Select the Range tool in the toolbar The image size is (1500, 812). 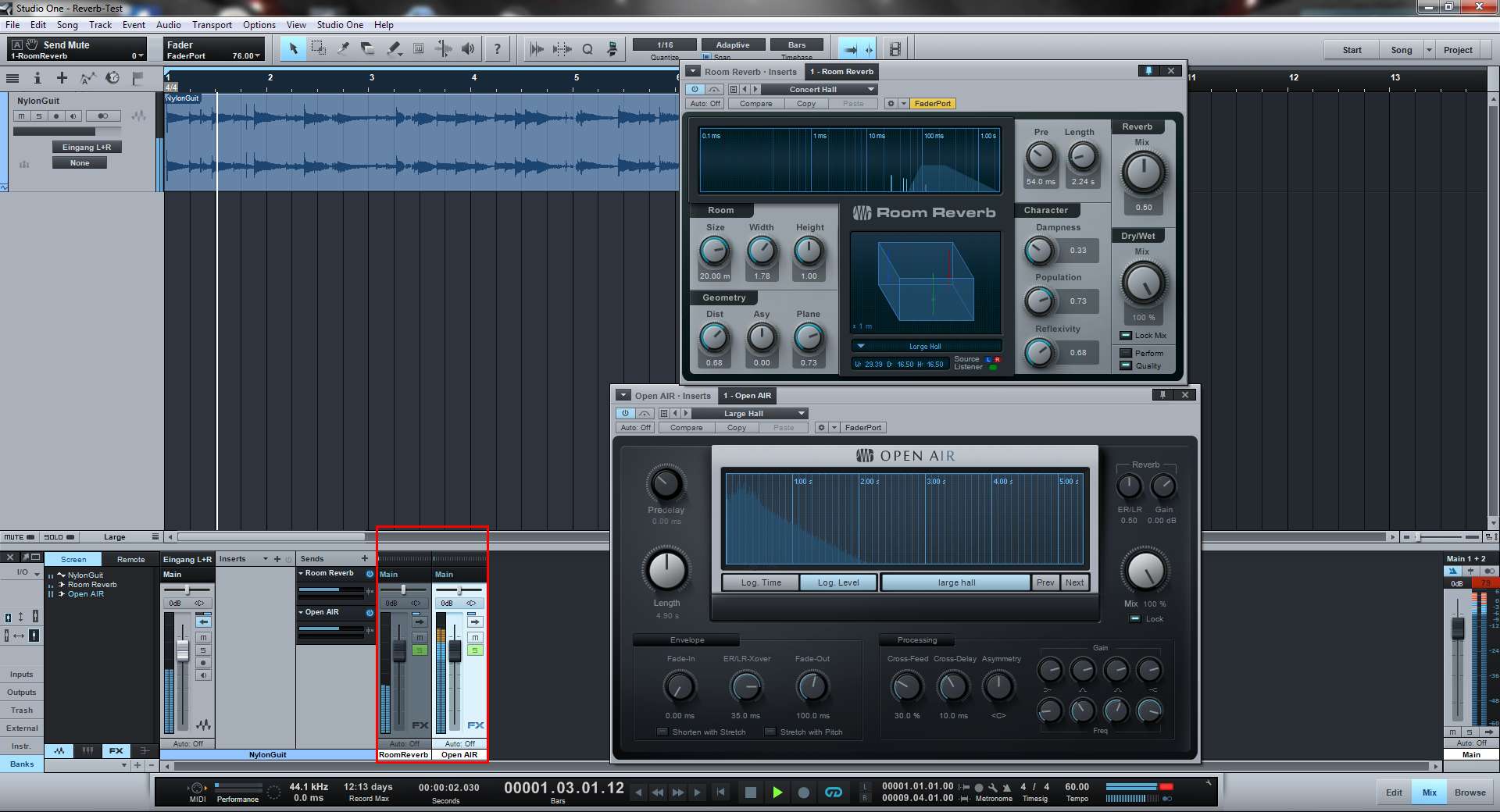(318, 49)
